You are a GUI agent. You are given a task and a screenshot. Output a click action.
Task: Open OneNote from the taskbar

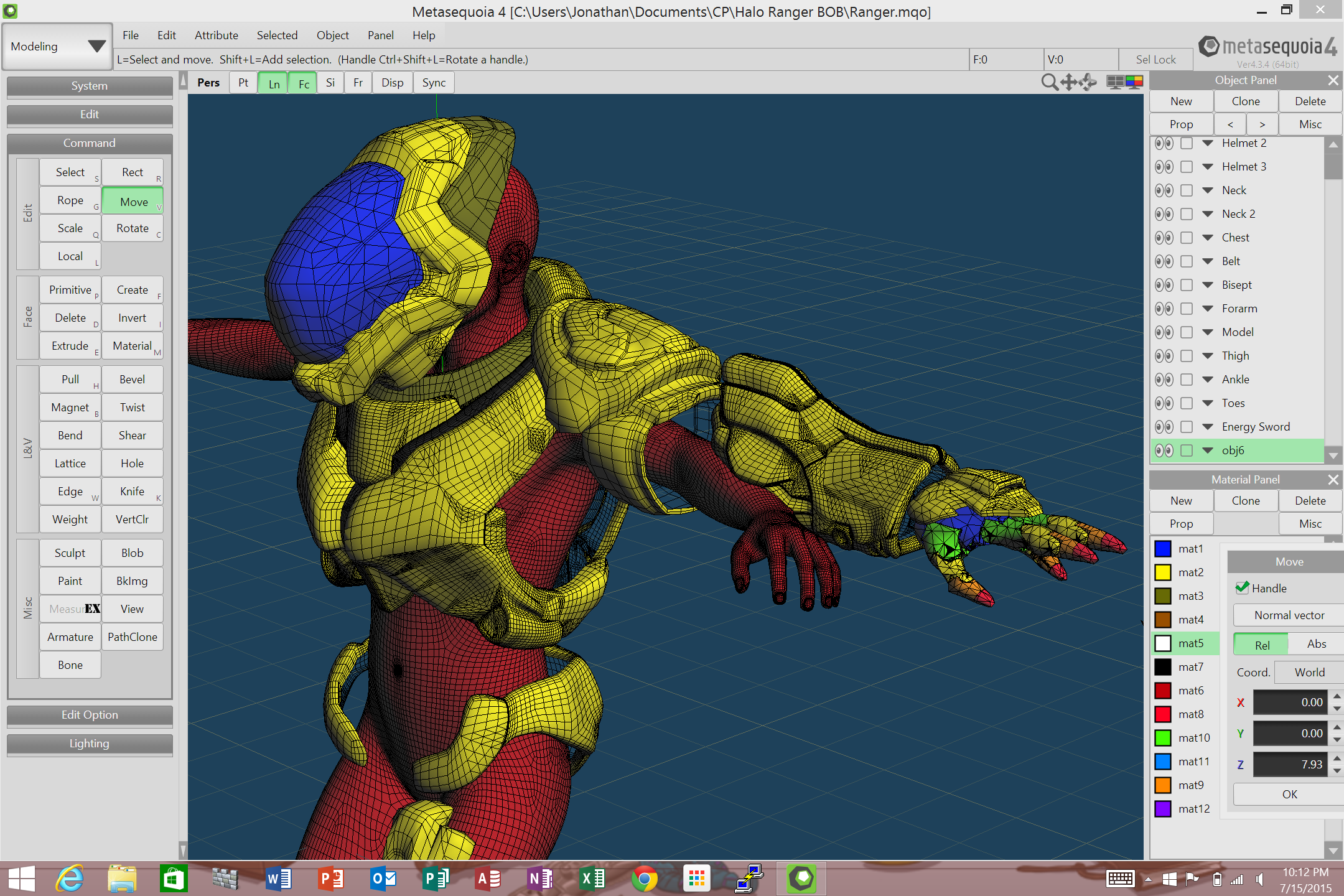point(539,879)
